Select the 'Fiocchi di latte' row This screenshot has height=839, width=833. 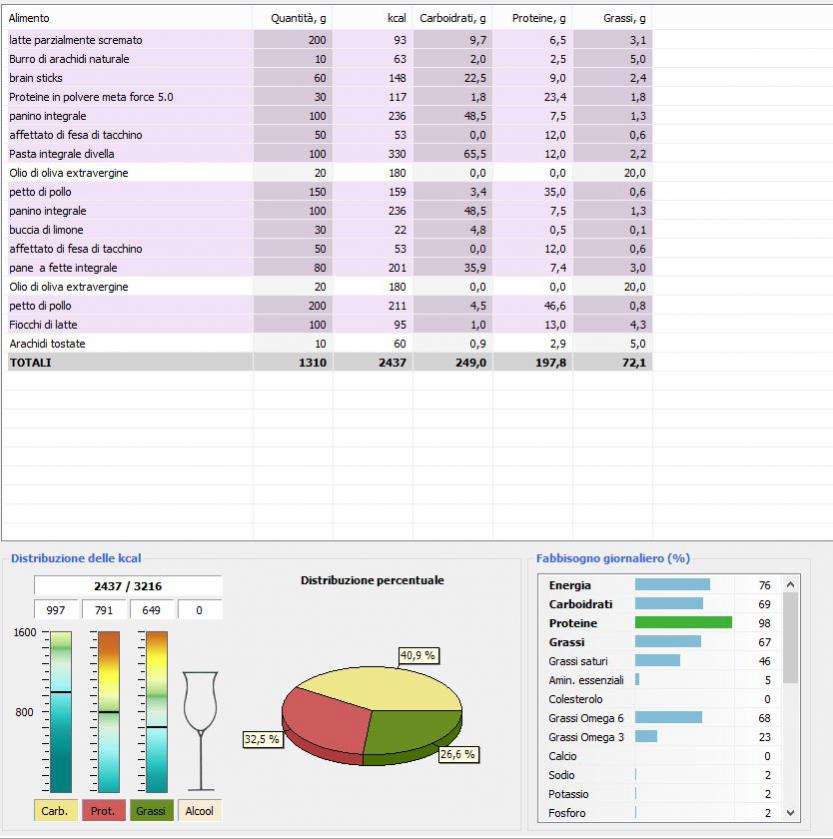click(43, 325)
